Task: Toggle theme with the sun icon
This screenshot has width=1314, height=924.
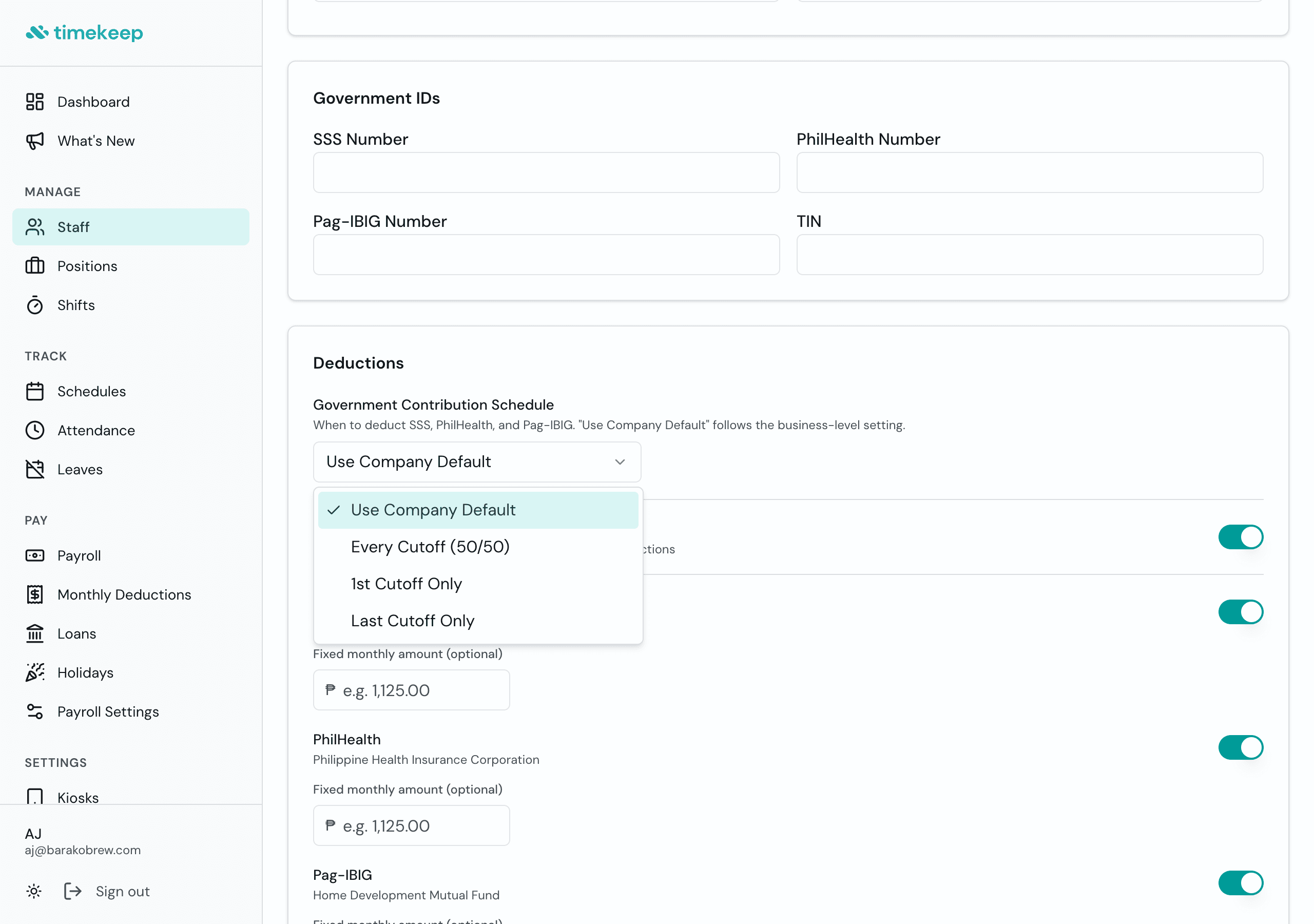Action: 34,891
